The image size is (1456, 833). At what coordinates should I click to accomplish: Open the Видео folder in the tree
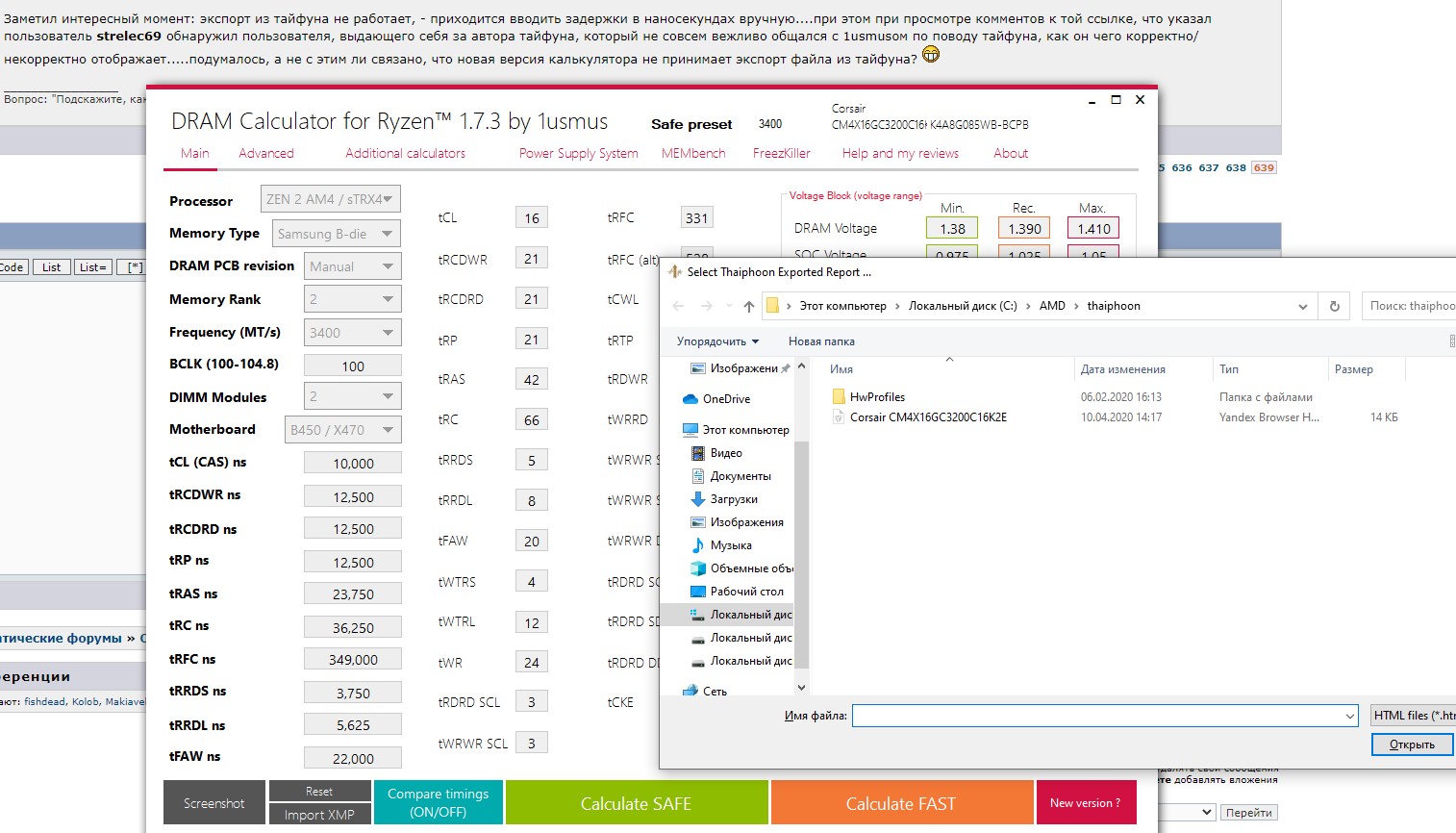click(716, 453)
